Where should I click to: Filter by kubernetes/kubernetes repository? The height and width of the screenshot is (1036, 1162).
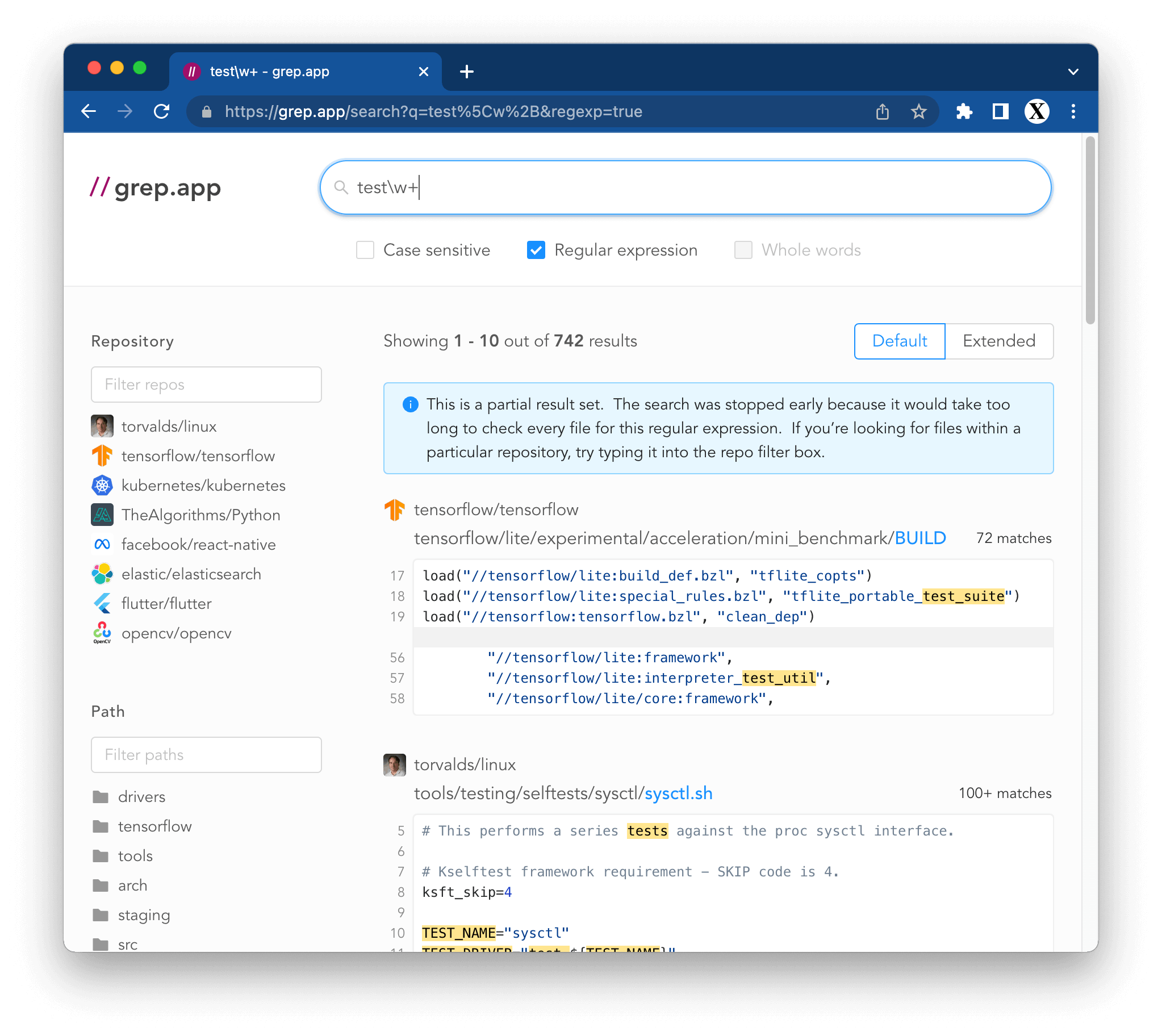(204, 486)
